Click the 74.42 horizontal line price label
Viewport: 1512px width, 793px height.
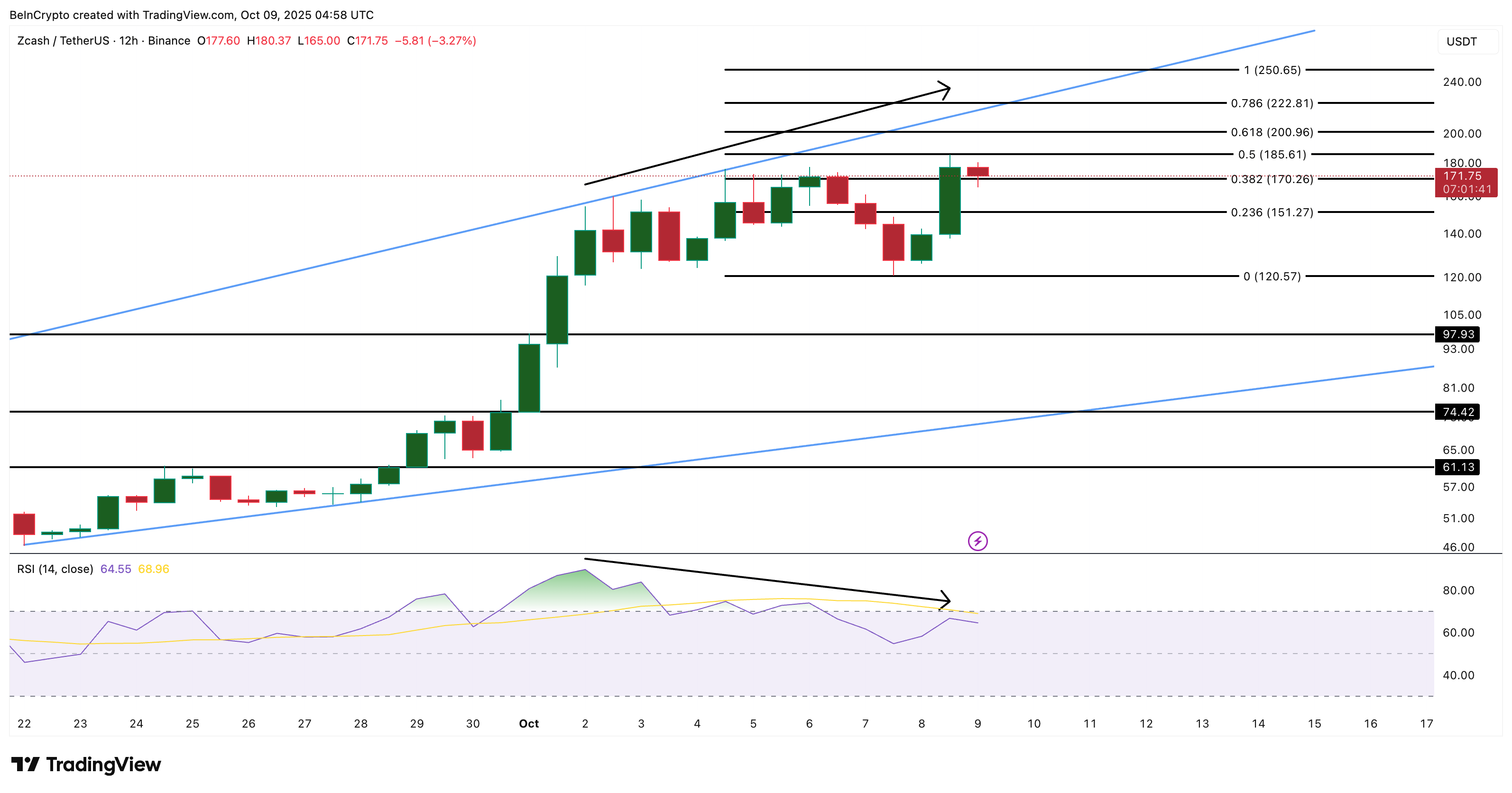[1457, 412]
